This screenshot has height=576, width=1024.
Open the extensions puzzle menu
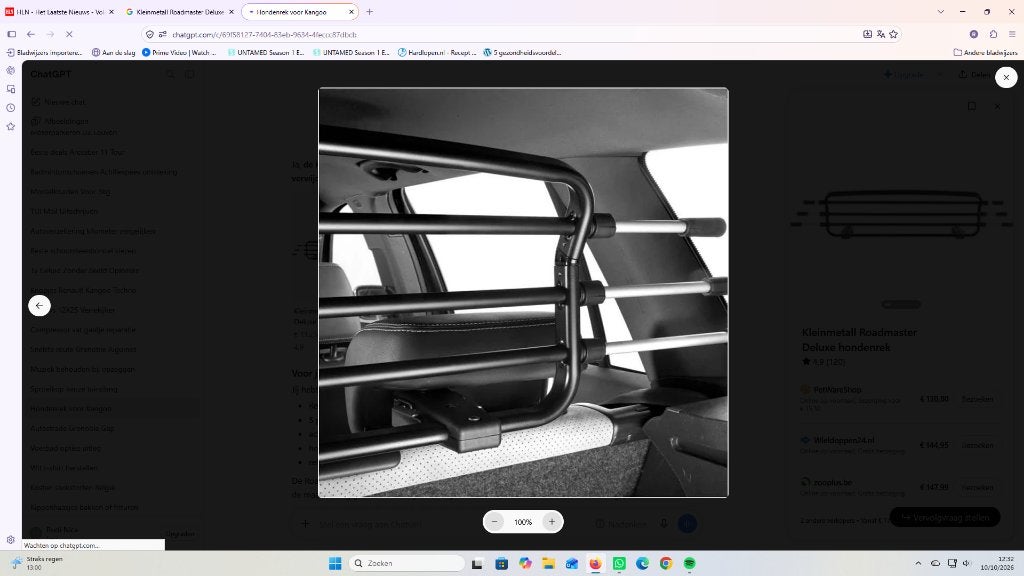993,34
